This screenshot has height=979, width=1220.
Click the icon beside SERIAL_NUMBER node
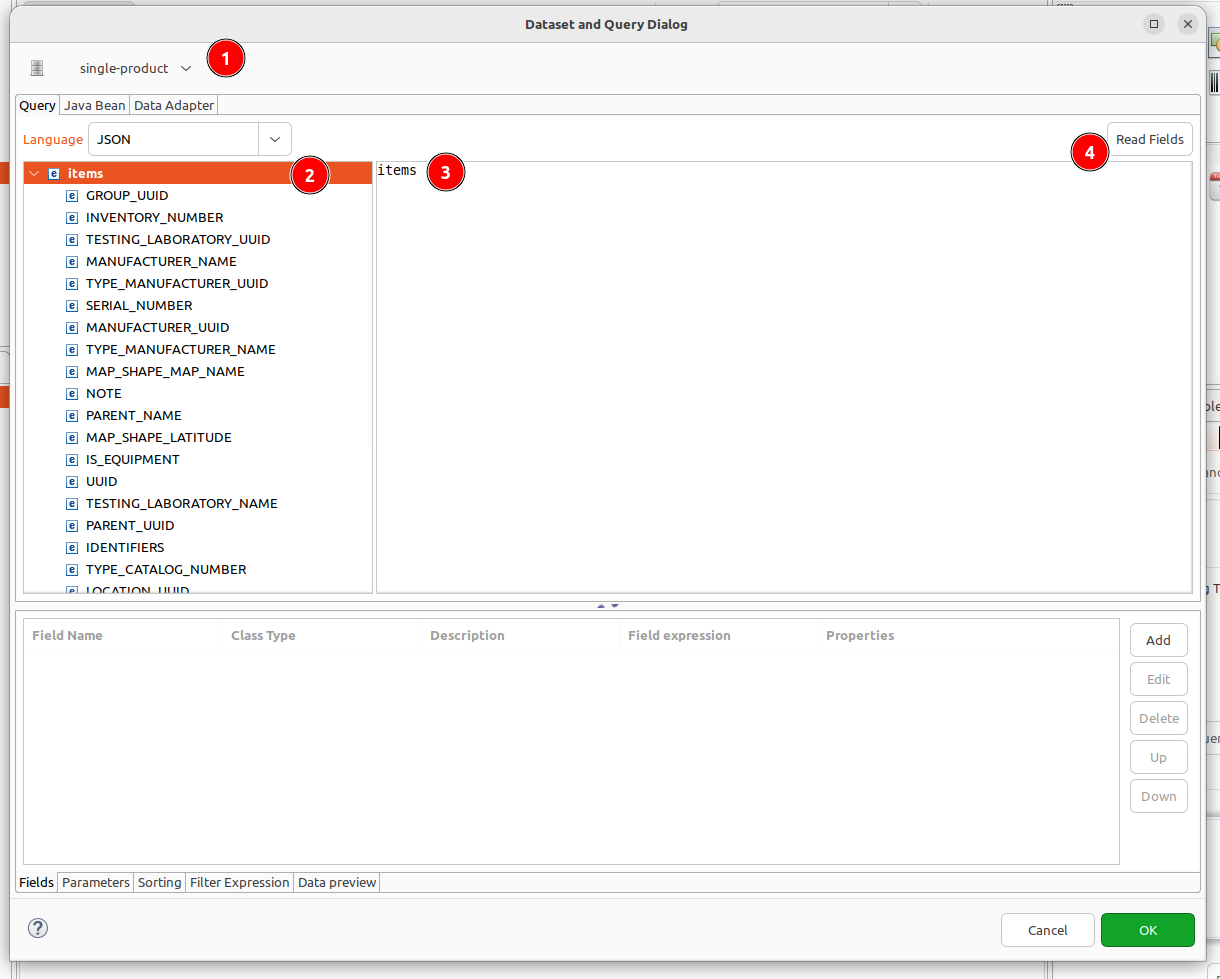[72, 306]
